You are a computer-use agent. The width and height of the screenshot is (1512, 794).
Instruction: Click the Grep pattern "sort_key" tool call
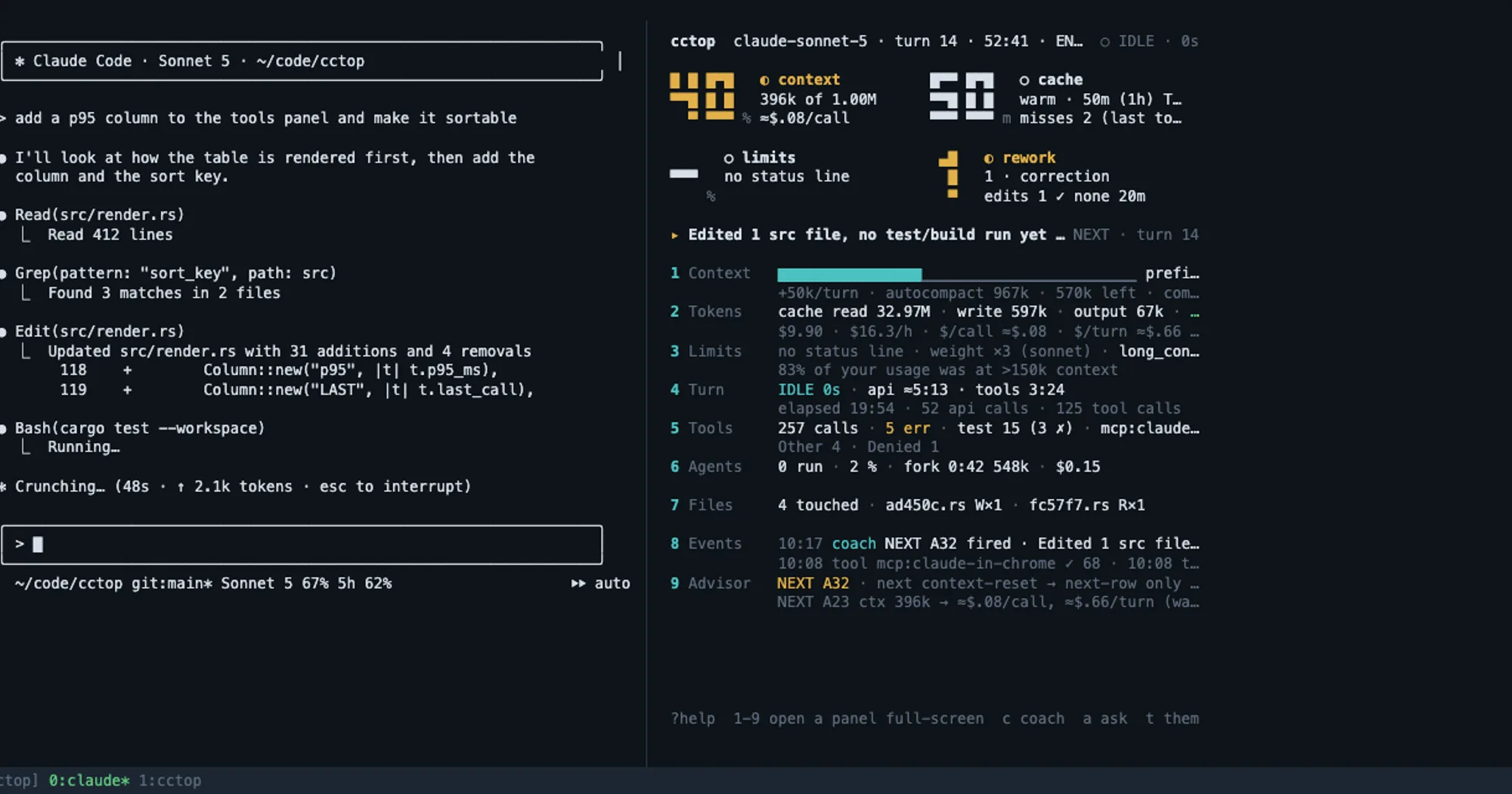coord(175,273)
